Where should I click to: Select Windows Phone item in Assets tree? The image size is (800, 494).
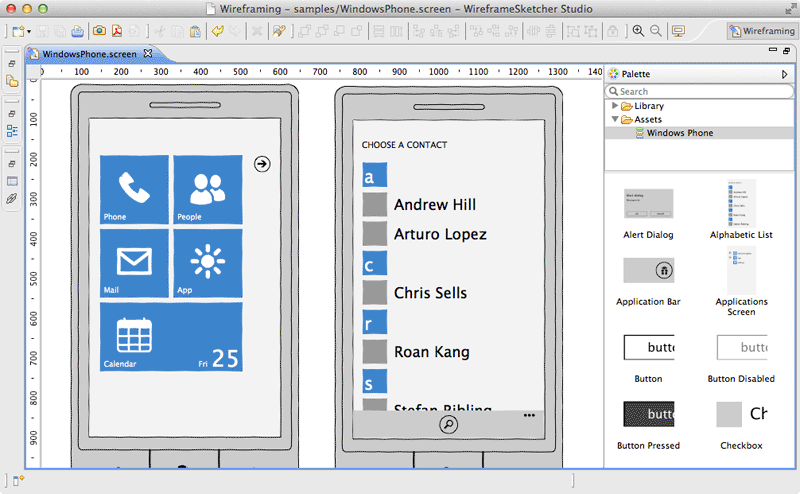(x=679, y=133)
